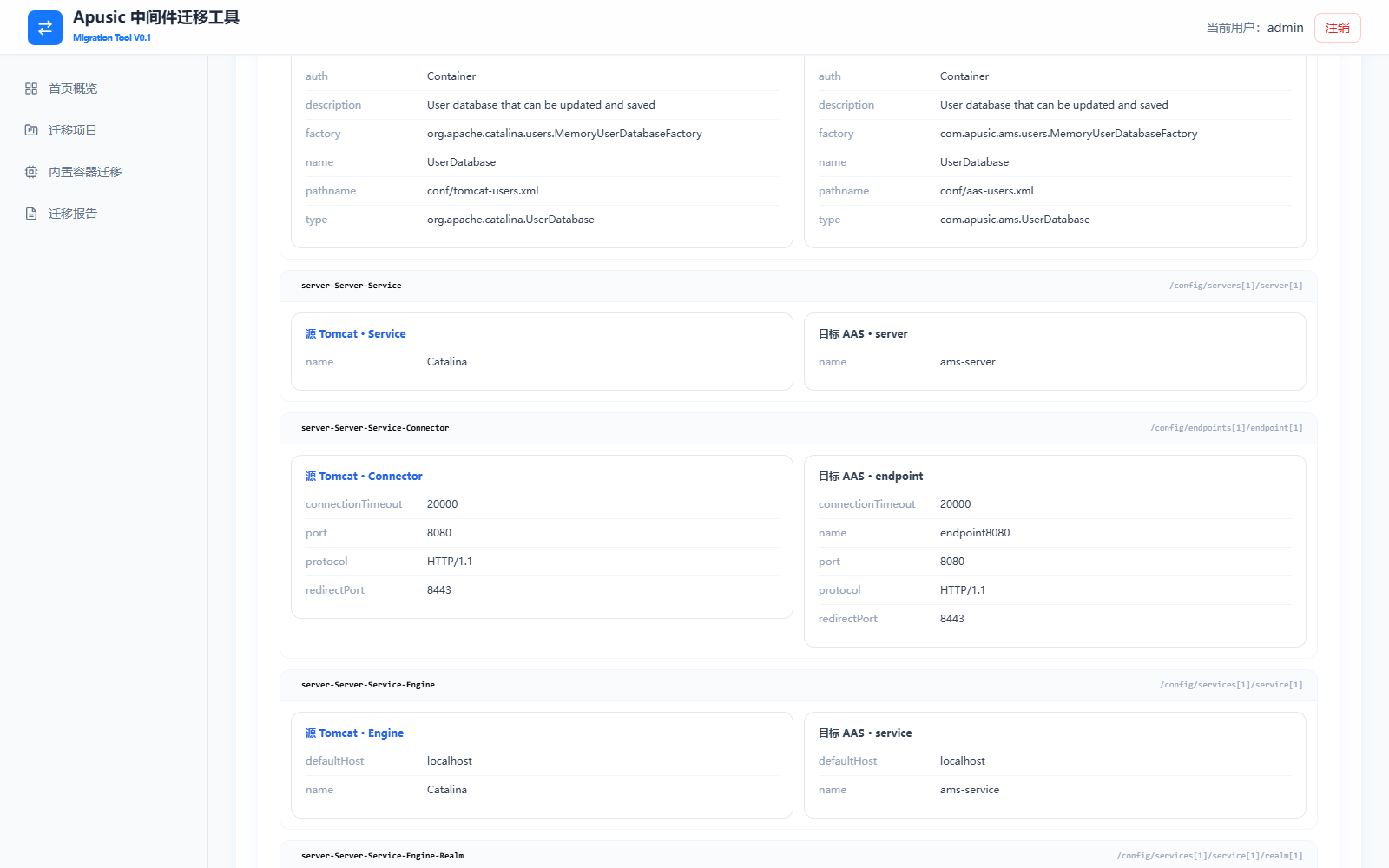Select the org.apache.catalina.UserDatabase type value
The image size is (1389, 868).
(x=510, y=220)
